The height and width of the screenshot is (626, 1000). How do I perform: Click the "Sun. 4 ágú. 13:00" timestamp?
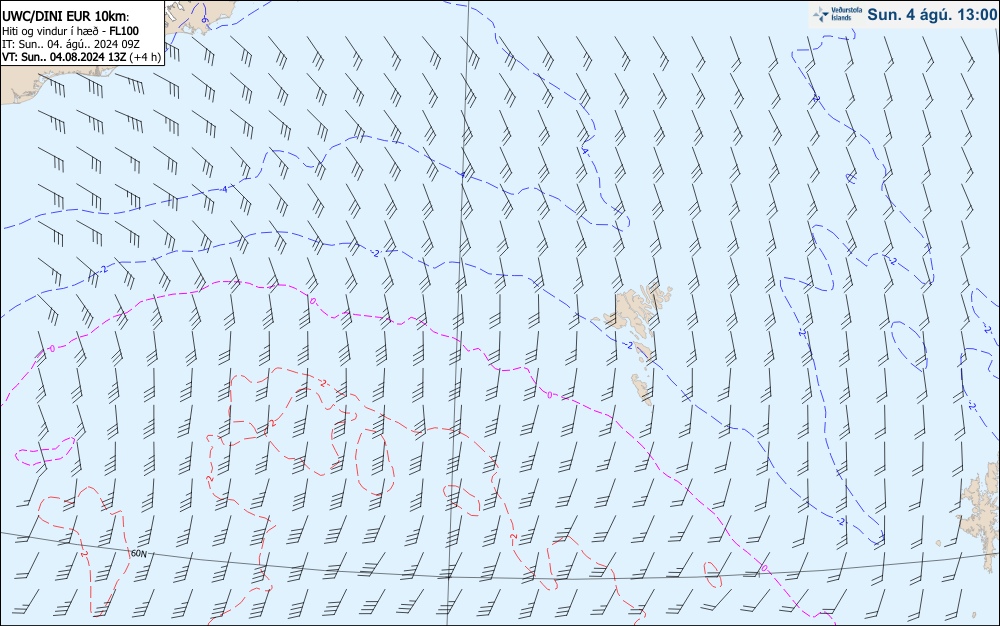coord(932,15)
